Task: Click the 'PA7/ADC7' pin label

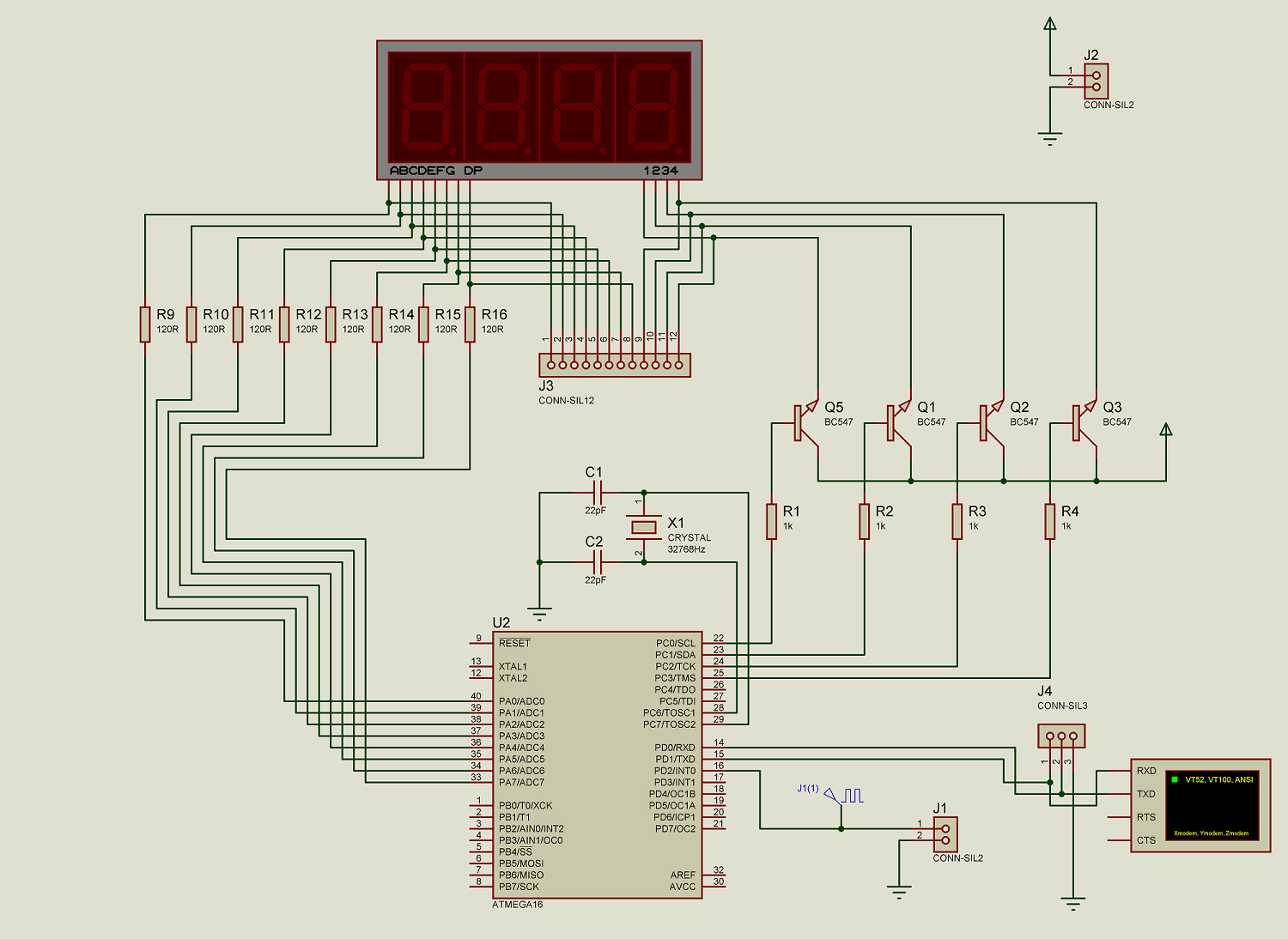Action: coord(521,782)
